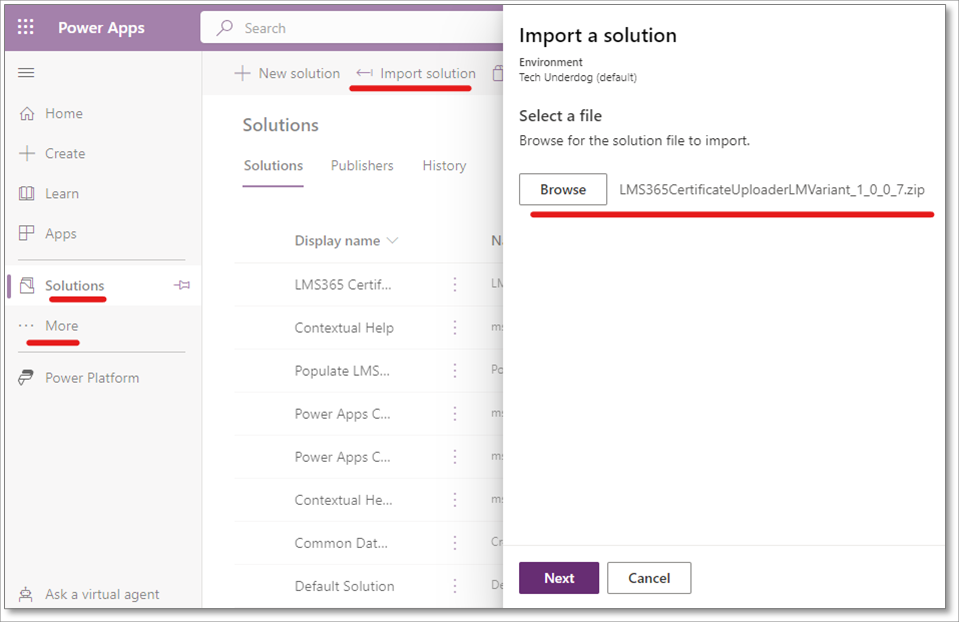Image resolution: width=959 pixels, height=622 pixels.
Task: Open Create from the sidebar
Action: click(64, 154)
